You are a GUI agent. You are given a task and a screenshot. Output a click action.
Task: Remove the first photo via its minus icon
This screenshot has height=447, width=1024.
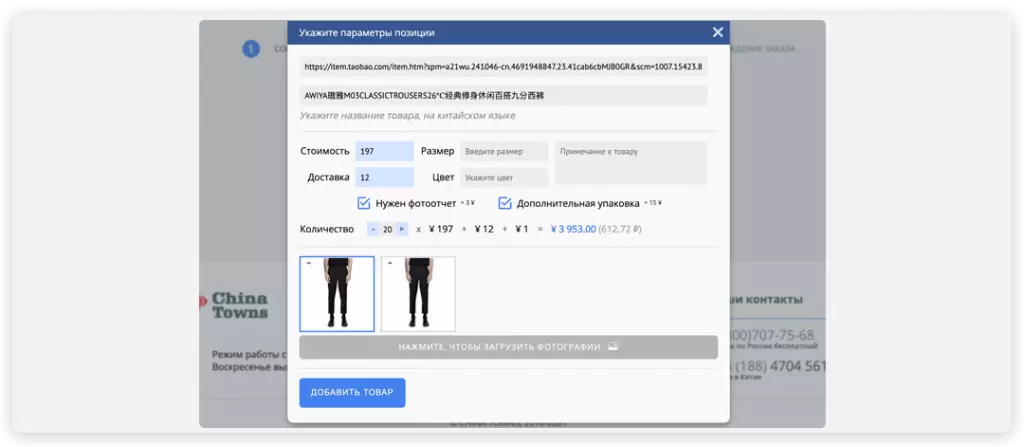click(x=308, y=263)
